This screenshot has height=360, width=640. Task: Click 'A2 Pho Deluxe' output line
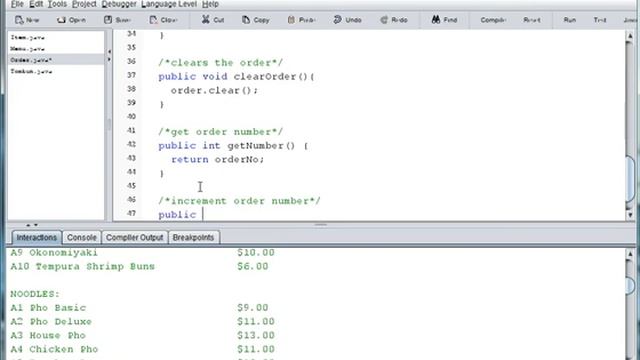pyautogui.click(x=51, y=322)
